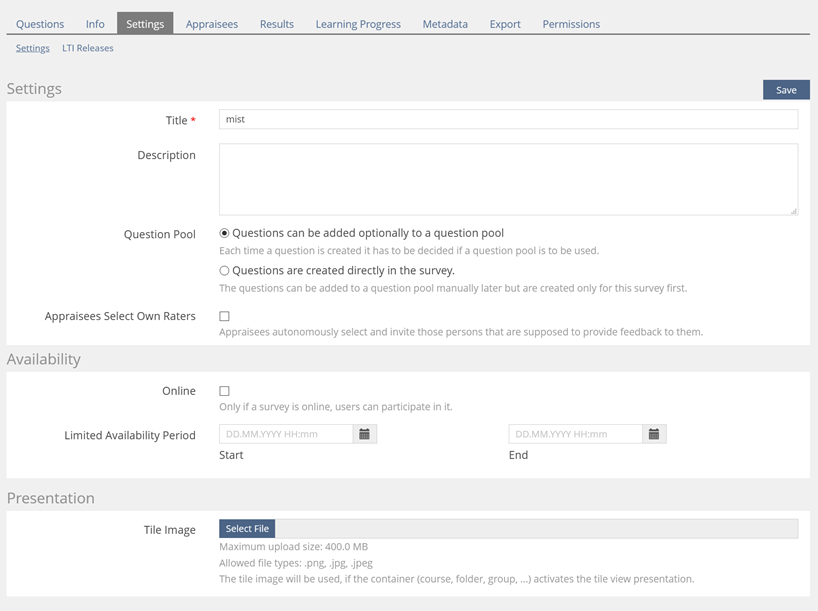Screen dimensions: 818x611
Task: Click the Start date input field
Action: [286, 434]
